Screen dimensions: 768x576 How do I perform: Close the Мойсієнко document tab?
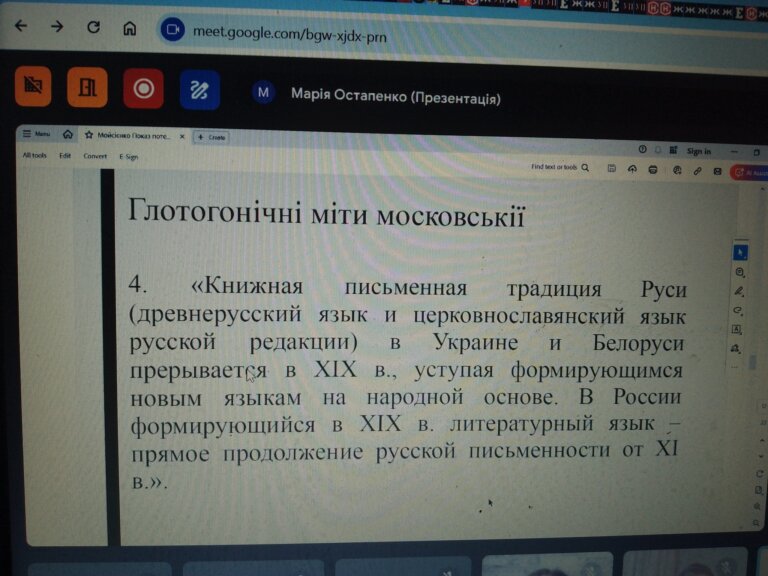tap(182, 137)
